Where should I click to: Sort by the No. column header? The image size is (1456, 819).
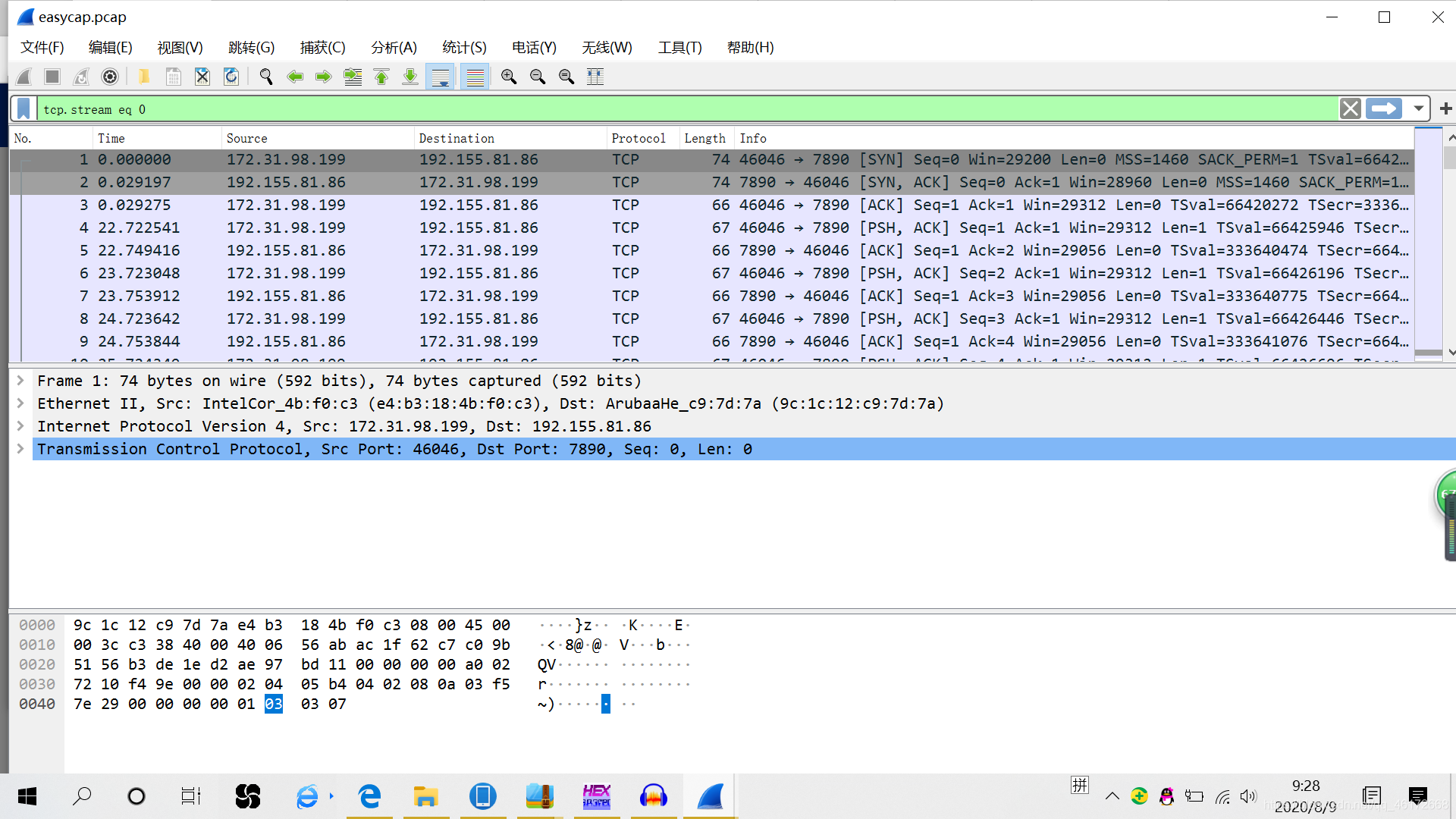pyautogui.click(x=51, y=138)
